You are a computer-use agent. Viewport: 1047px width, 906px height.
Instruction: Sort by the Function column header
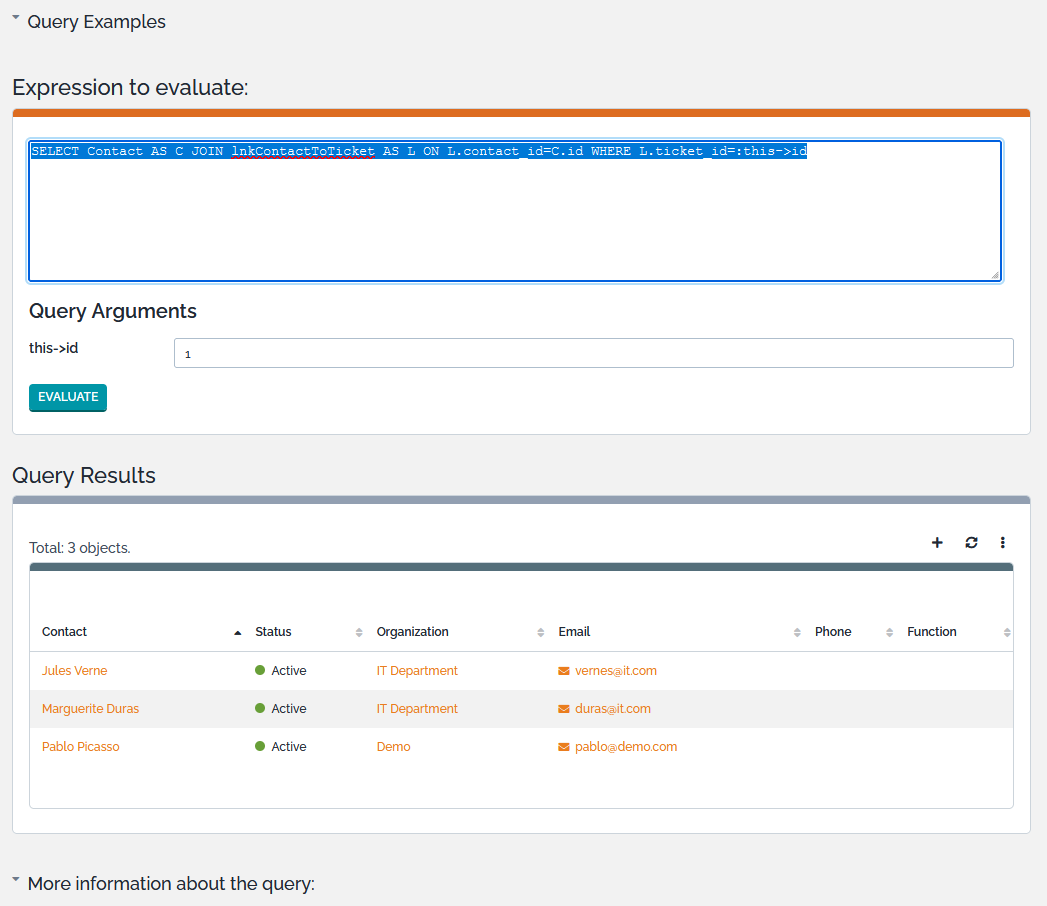point(931,632)
